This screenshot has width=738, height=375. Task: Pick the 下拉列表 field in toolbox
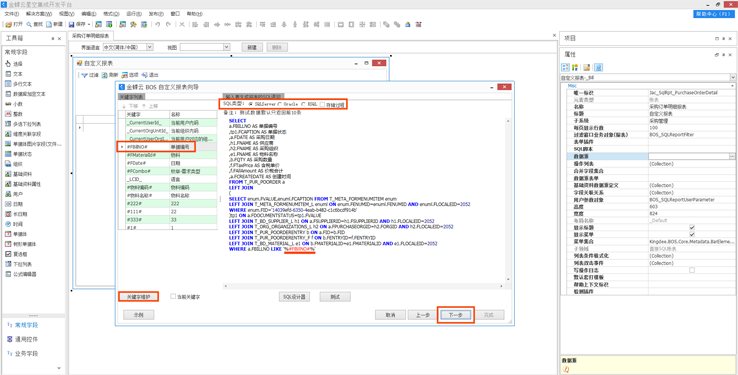pyautogui.click(x=19, y=264)
